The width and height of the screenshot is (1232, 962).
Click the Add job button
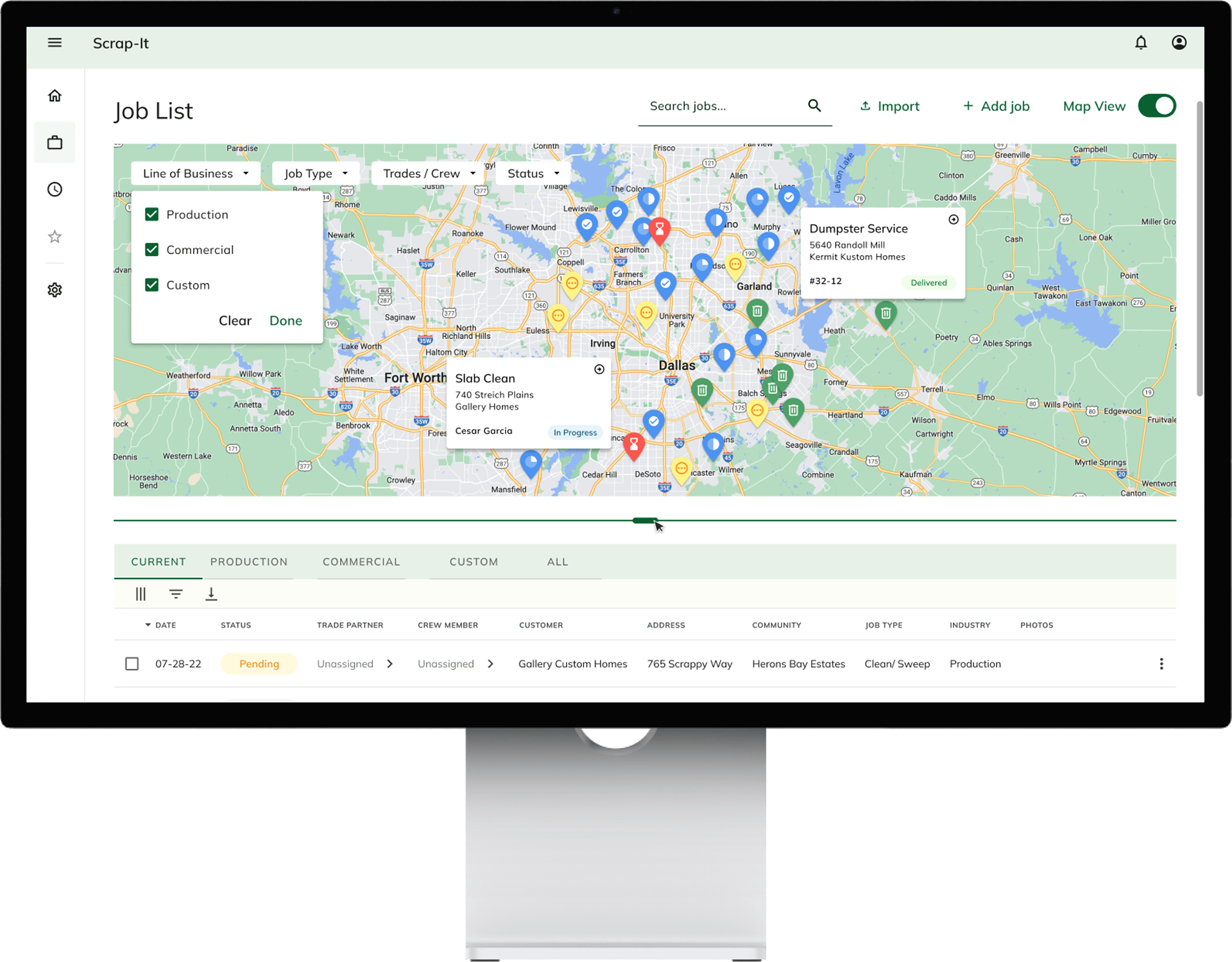pos(997,106)
